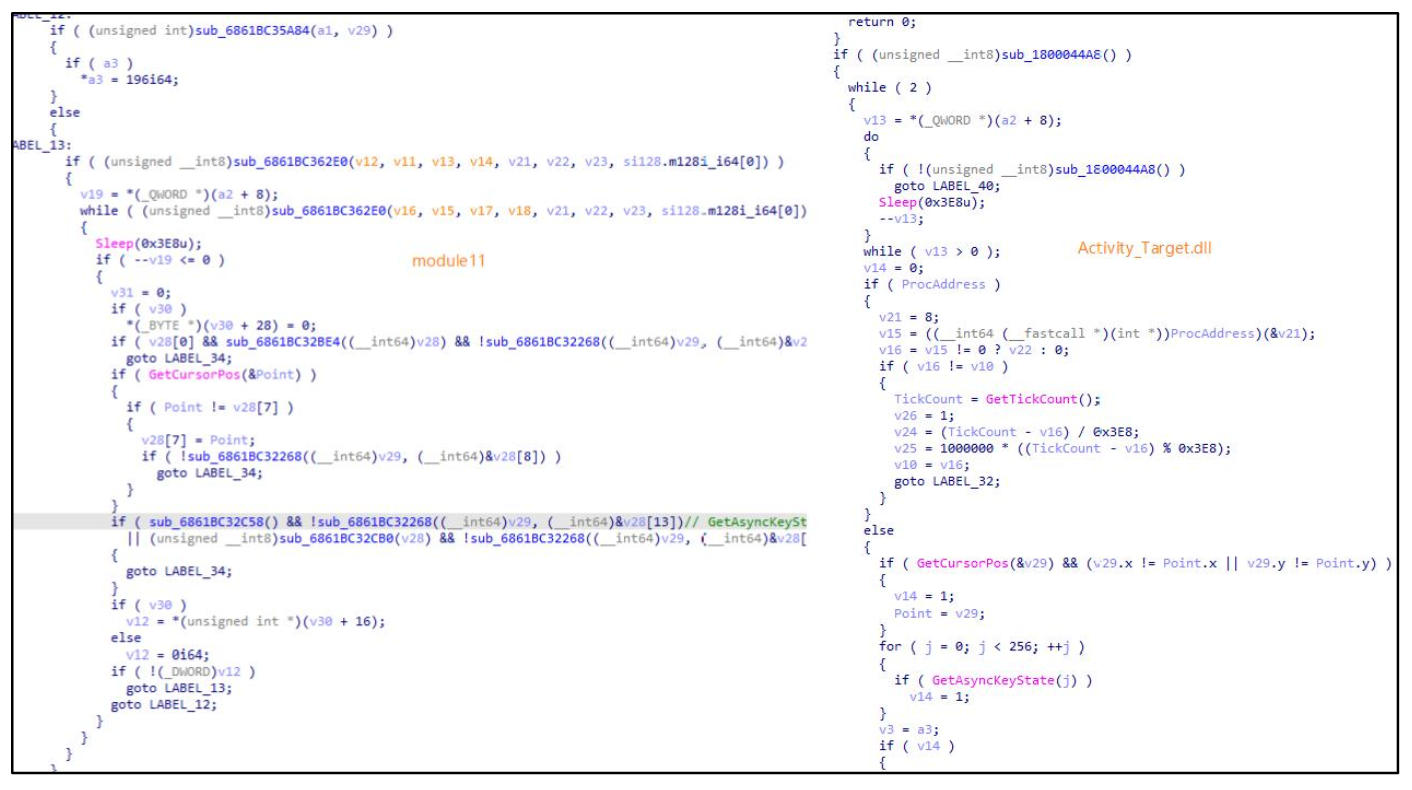Click 'v16 = v15 != 0 ? v22 : 0;'

(x=974, y=349)
